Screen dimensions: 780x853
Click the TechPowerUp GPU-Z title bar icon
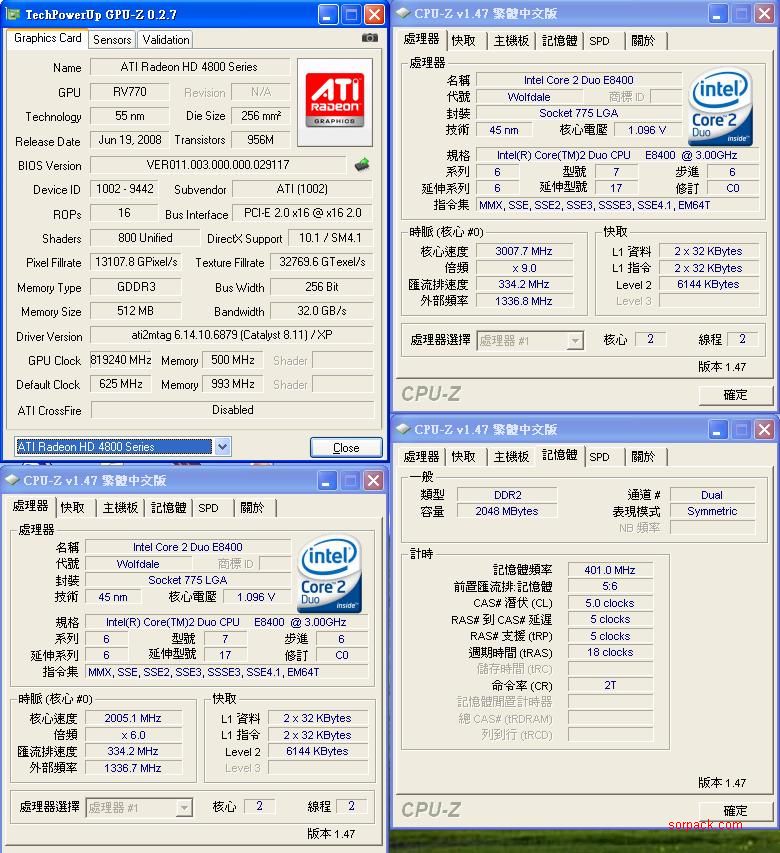[x=12, y=14]
